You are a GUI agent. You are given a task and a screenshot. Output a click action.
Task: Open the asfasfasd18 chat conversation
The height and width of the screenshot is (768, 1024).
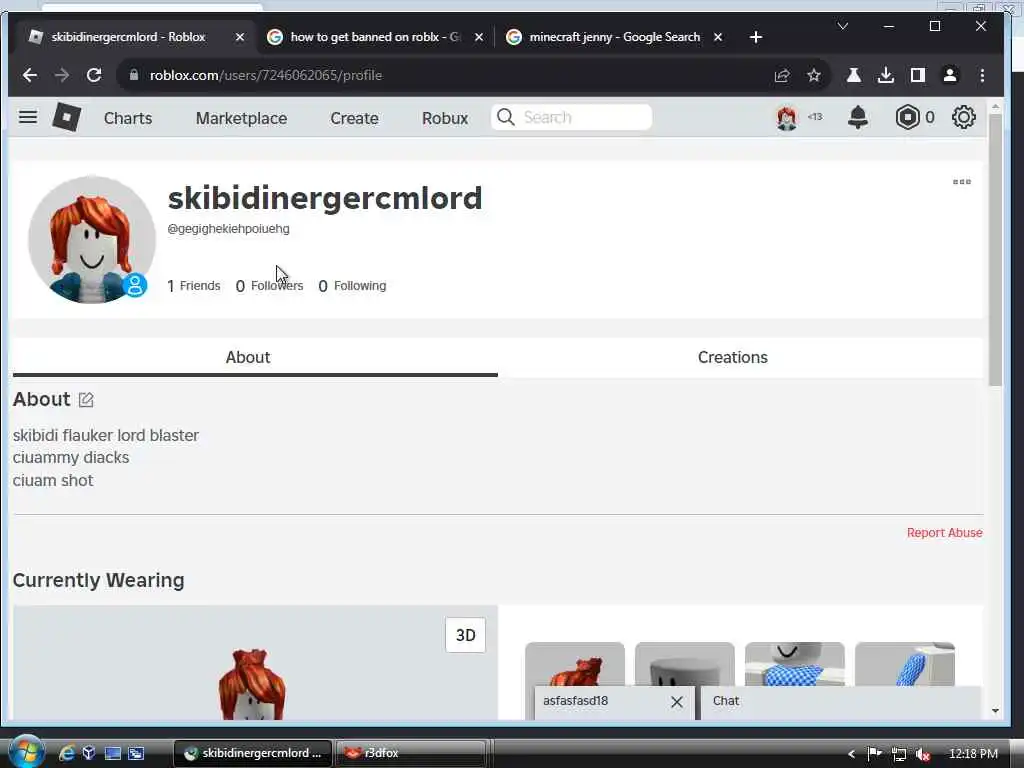pyautogui.click(x=575, y=701)
